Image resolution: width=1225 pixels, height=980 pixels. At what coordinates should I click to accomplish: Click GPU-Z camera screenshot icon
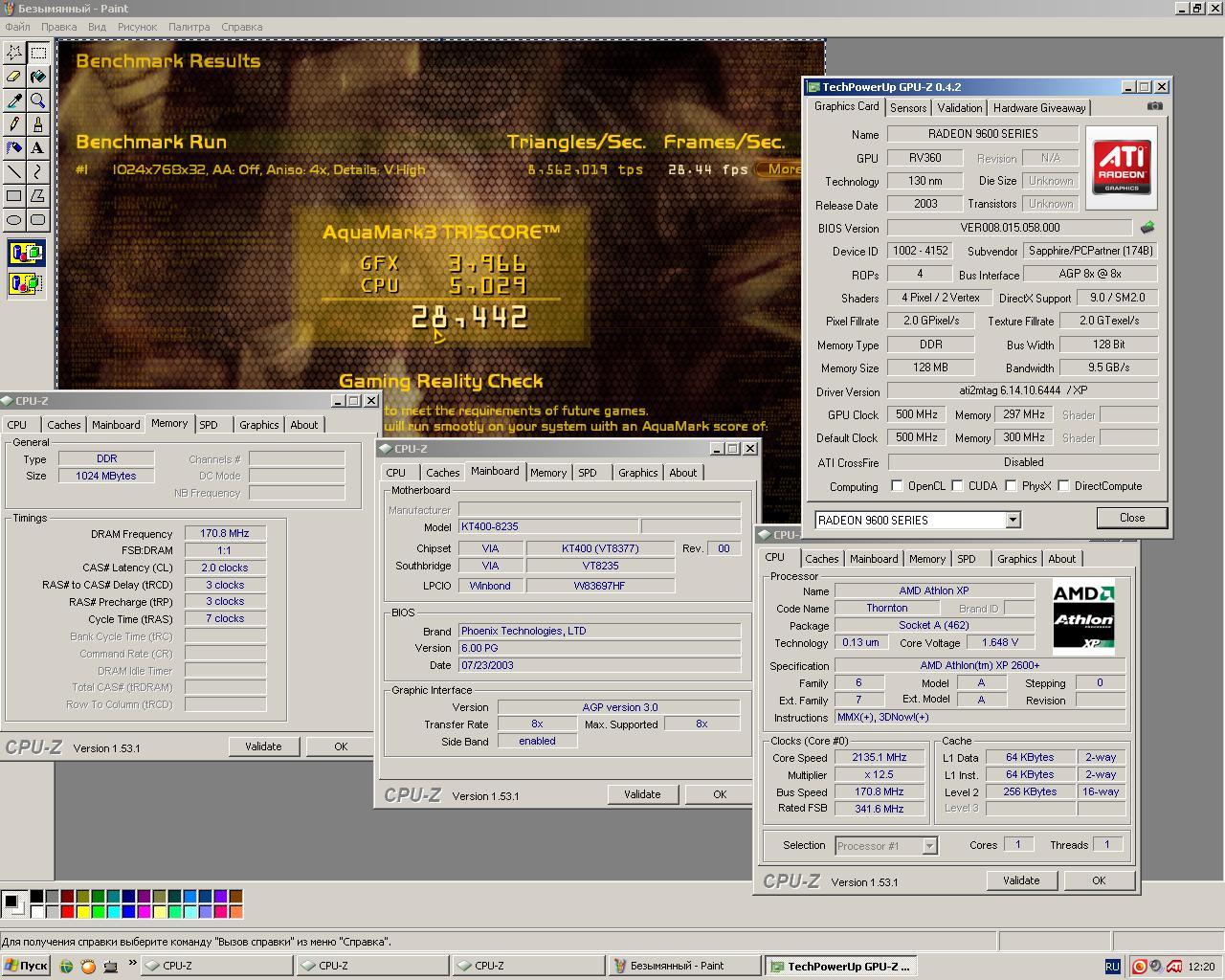pyautogui.click(x=1155, y=106)
